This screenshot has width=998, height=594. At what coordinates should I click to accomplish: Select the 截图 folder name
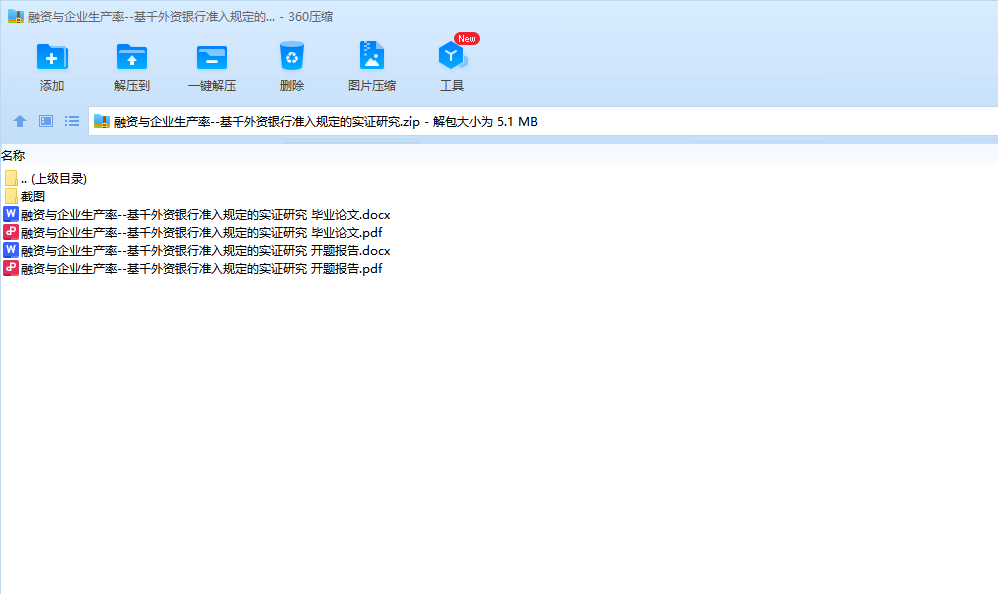[33, 197]
